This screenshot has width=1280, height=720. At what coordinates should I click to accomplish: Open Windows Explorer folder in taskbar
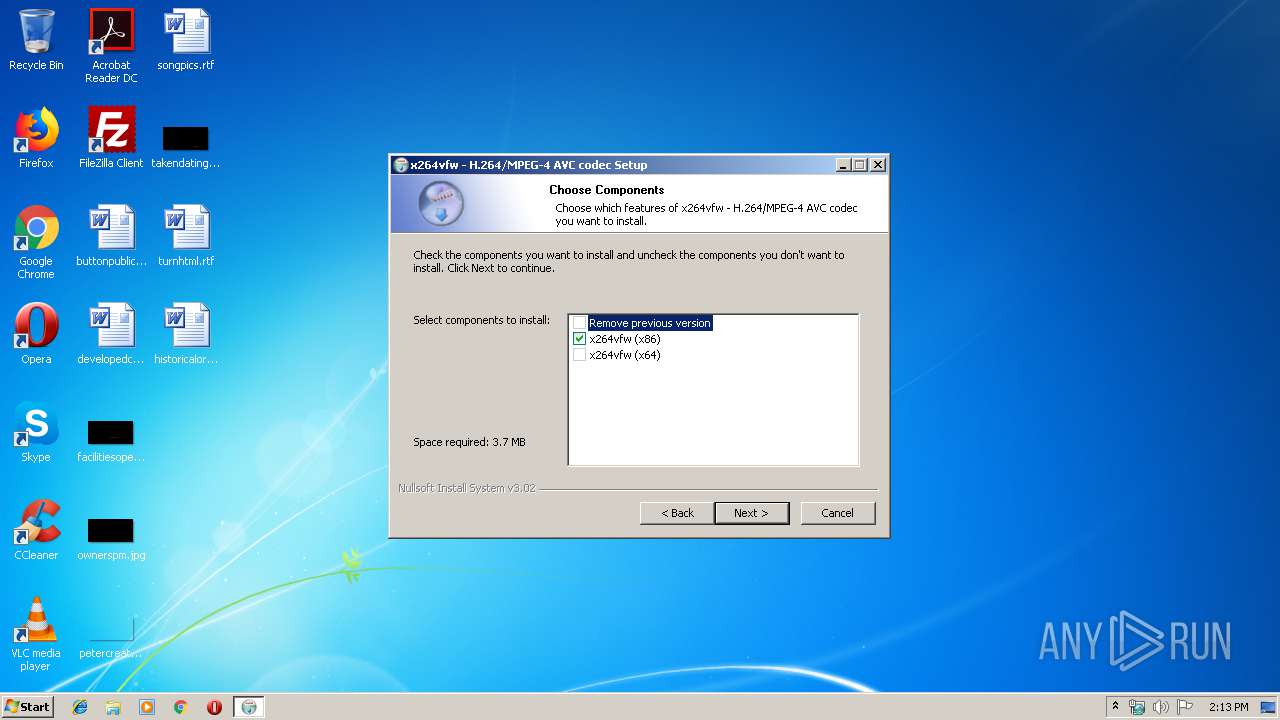point(113,707)
